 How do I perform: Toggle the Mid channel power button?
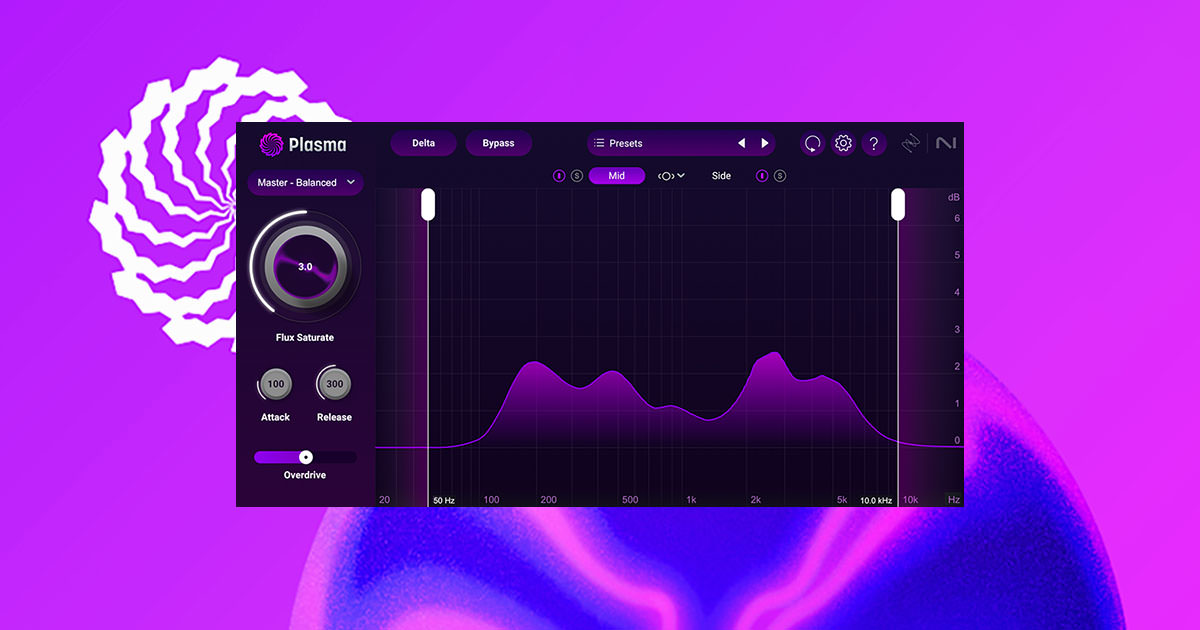click(x=559, y=176)
